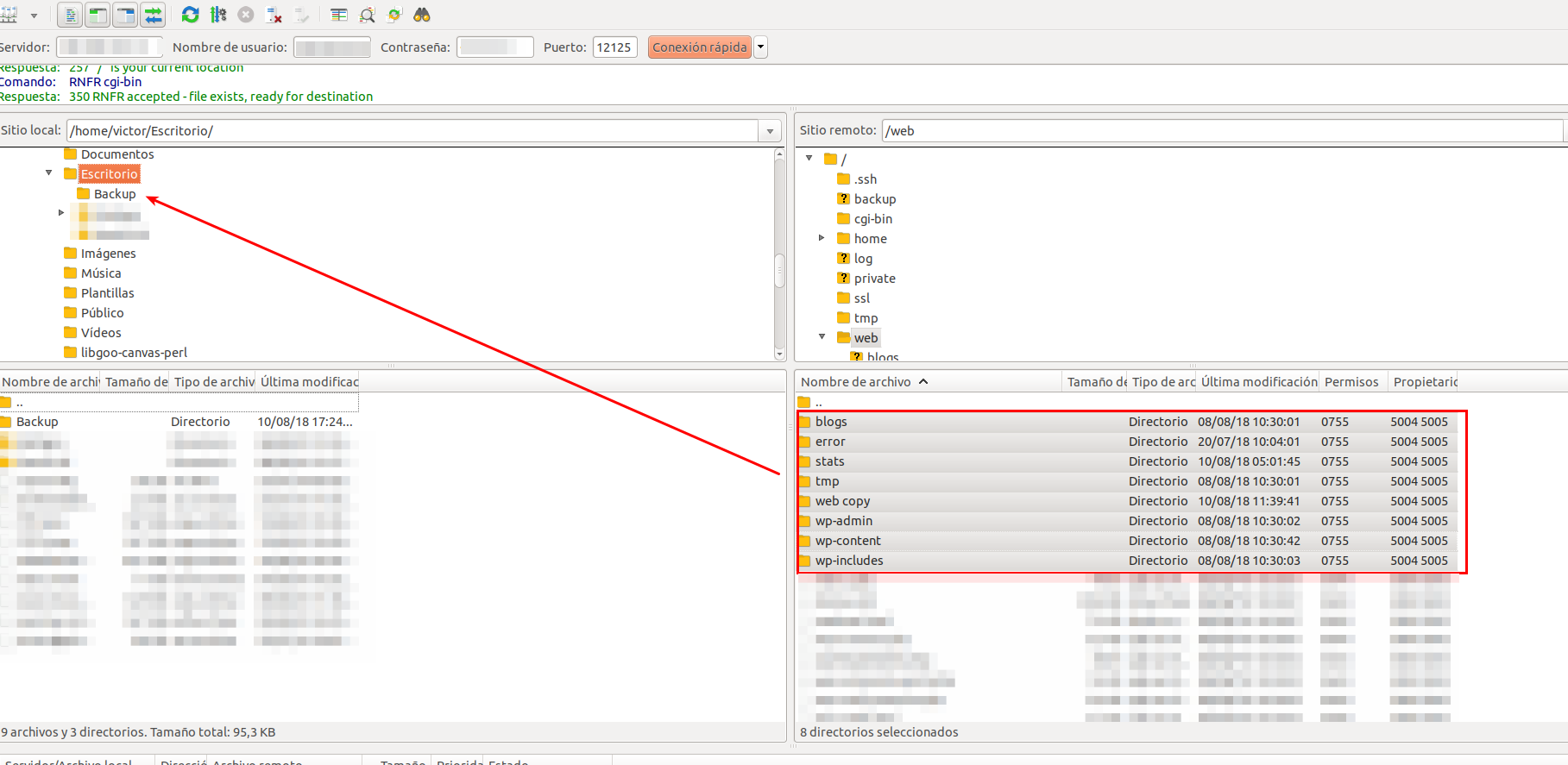Select Vídeos folder in local tree
This screenshot has width=1568, height=765.
click(101, 333)
